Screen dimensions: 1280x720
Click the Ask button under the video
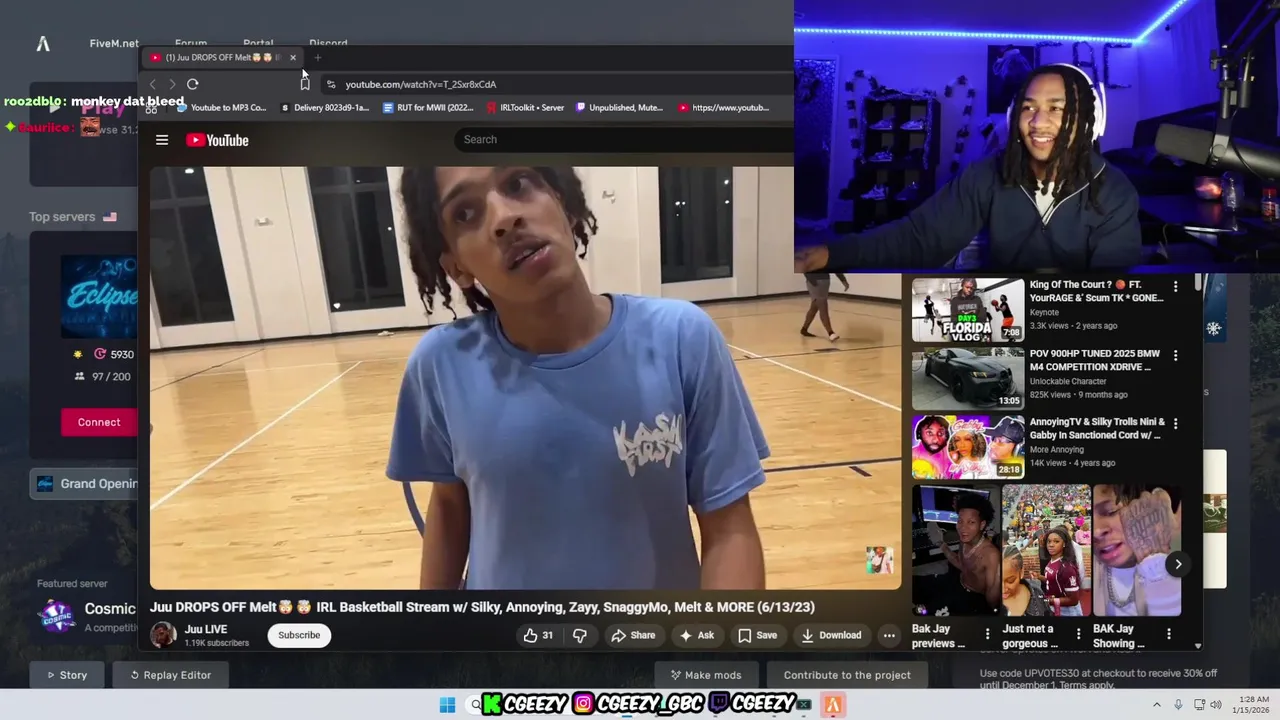coord(697,635)
